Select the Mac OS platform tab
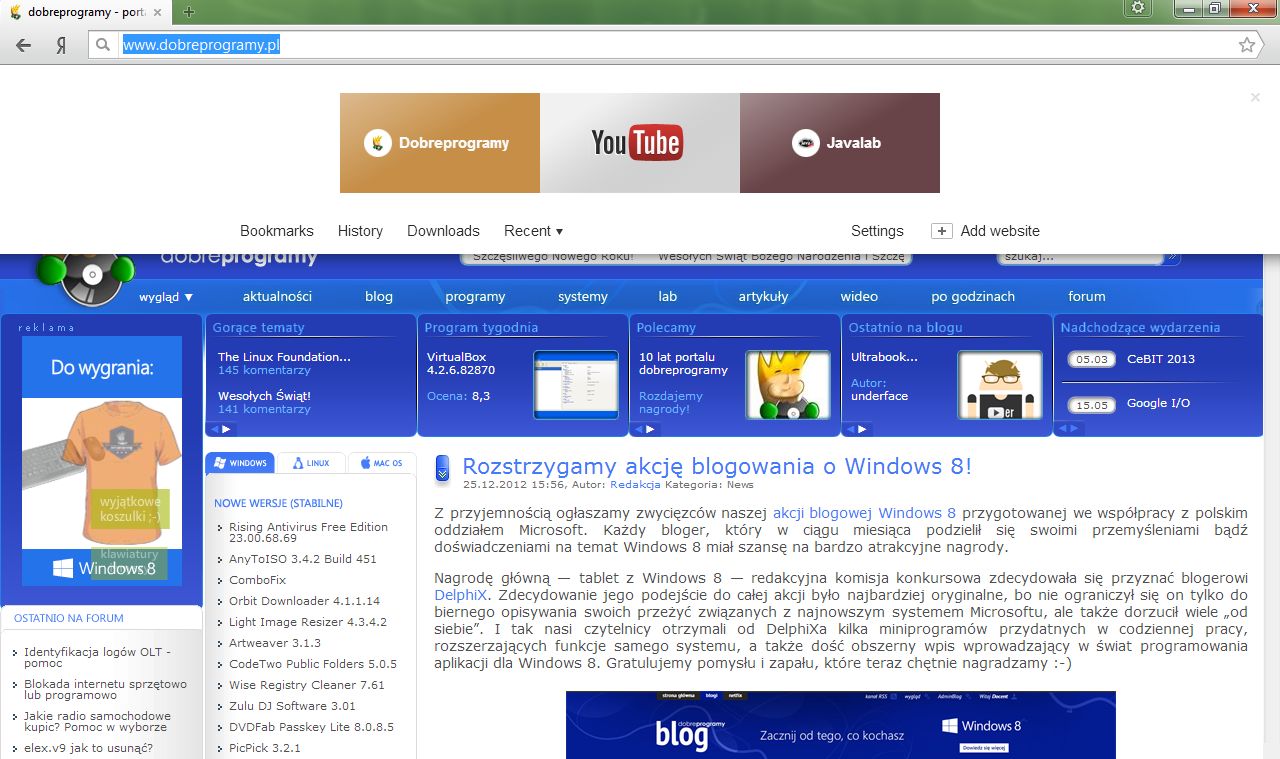This screenshot has height=759, width=1280. pos(381,463)
